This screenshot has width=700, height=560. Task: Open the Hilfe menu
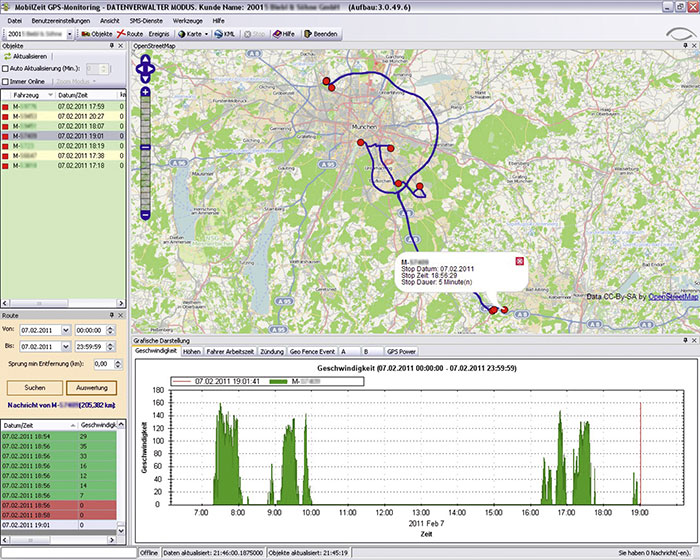219,21
